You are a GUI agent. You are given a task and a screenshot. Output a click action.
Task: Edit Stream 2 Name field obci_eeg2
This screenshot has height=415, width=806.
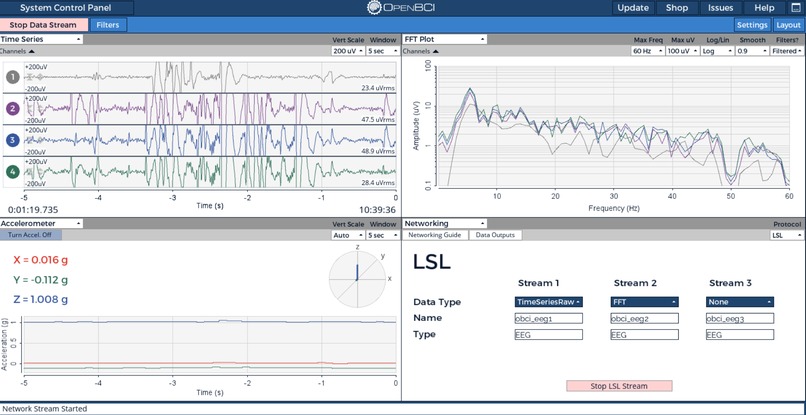pos(645,318)
